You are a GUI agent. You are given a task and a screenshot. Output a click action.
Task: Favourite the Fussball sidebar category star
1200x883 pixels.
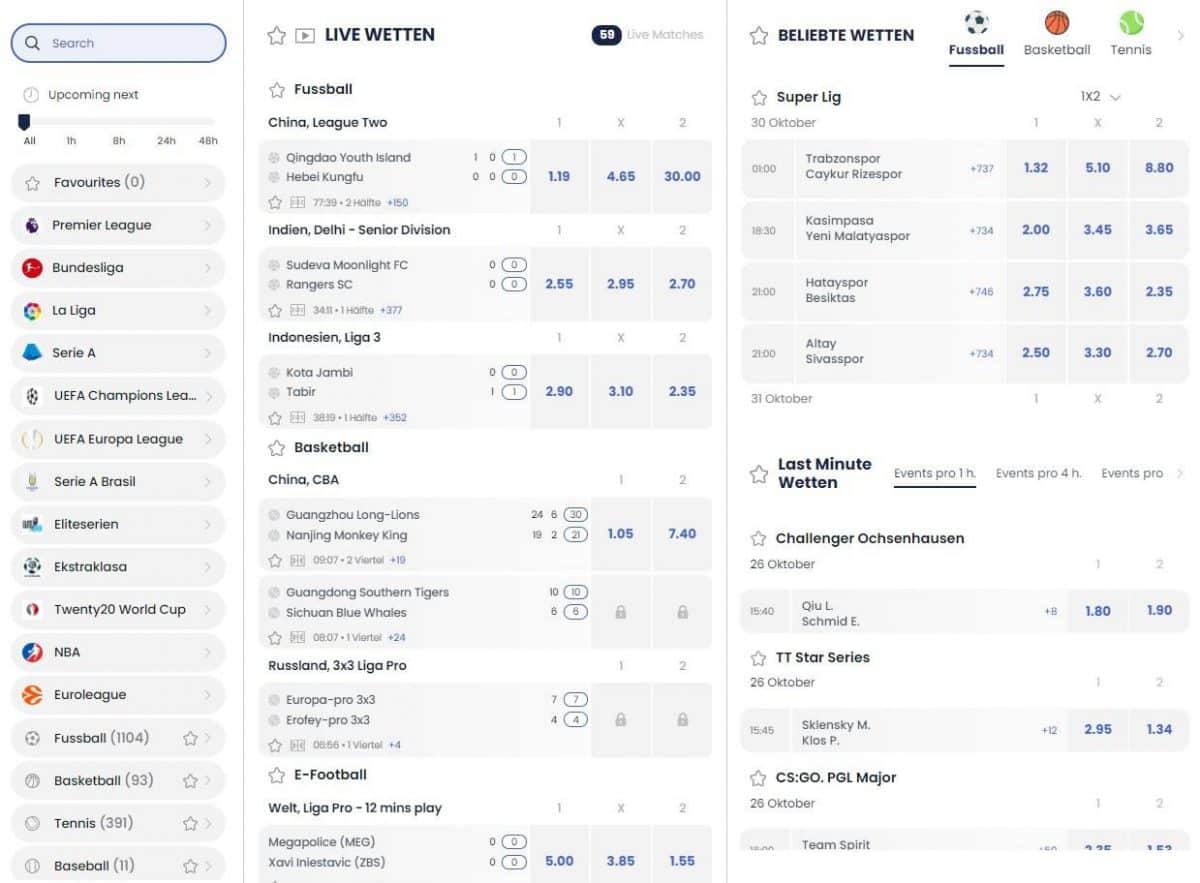190,738
